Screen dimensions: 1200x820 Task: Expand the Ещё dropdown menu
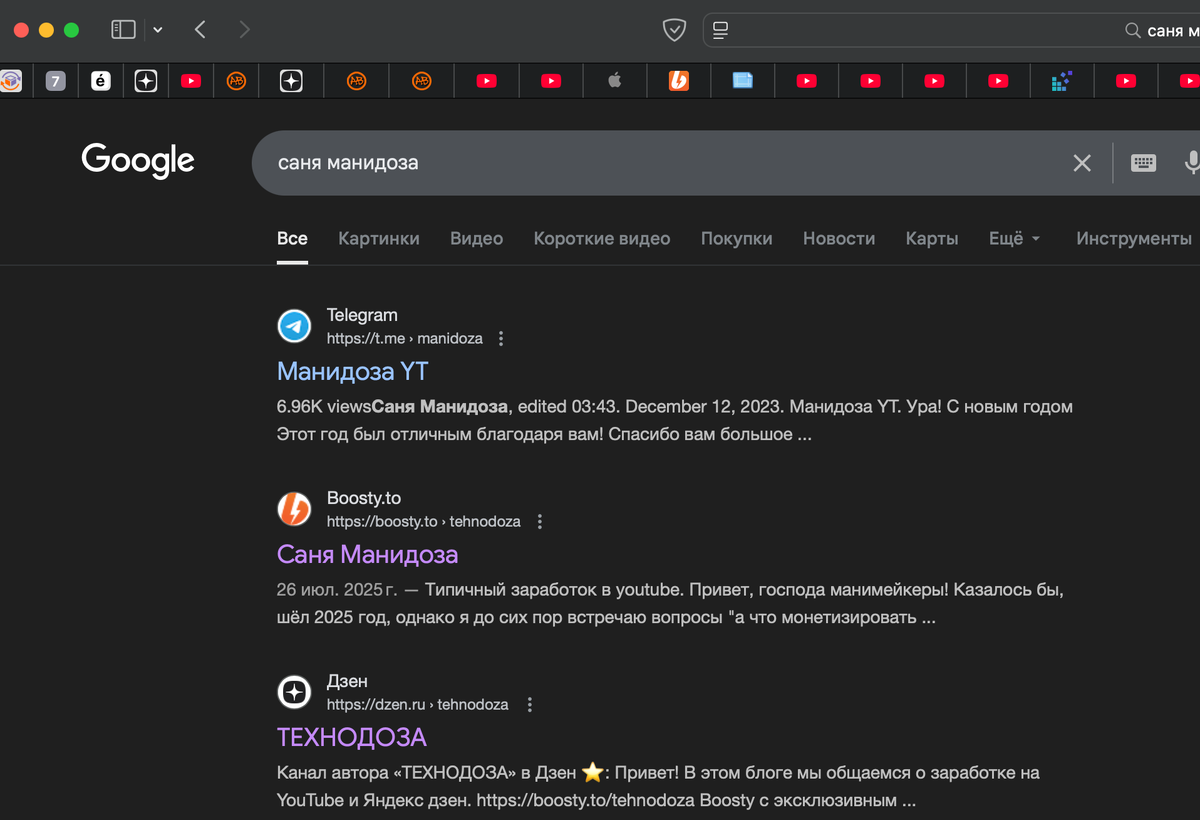[x=1015, y=238]
